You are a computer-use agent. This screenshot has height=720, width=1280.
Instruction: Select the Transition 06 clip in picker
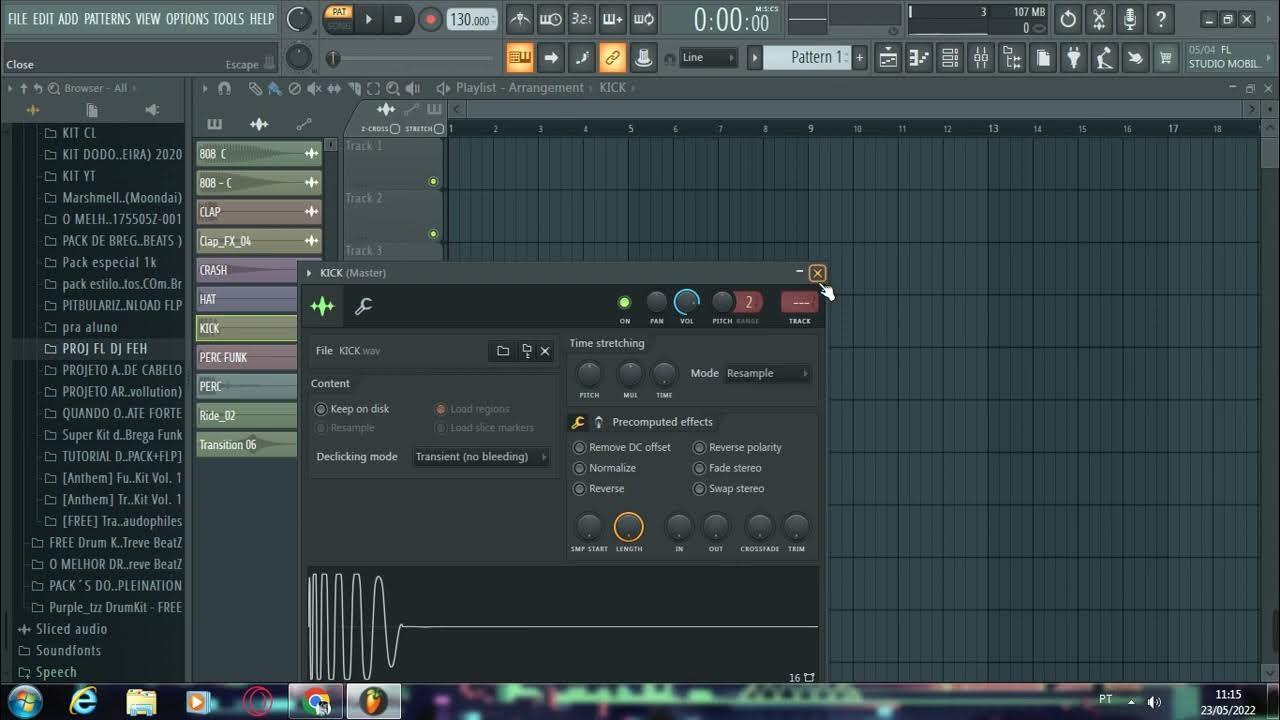point(246,445)
